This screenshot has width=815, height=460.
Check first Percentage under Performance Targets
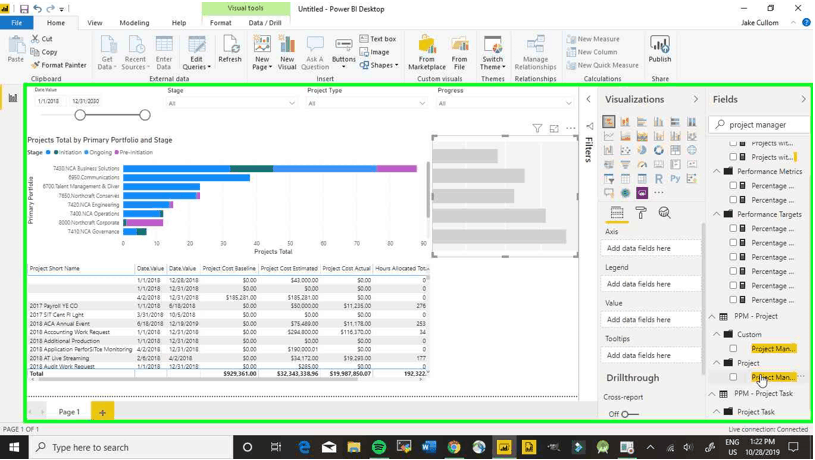[x=733, y=229]
